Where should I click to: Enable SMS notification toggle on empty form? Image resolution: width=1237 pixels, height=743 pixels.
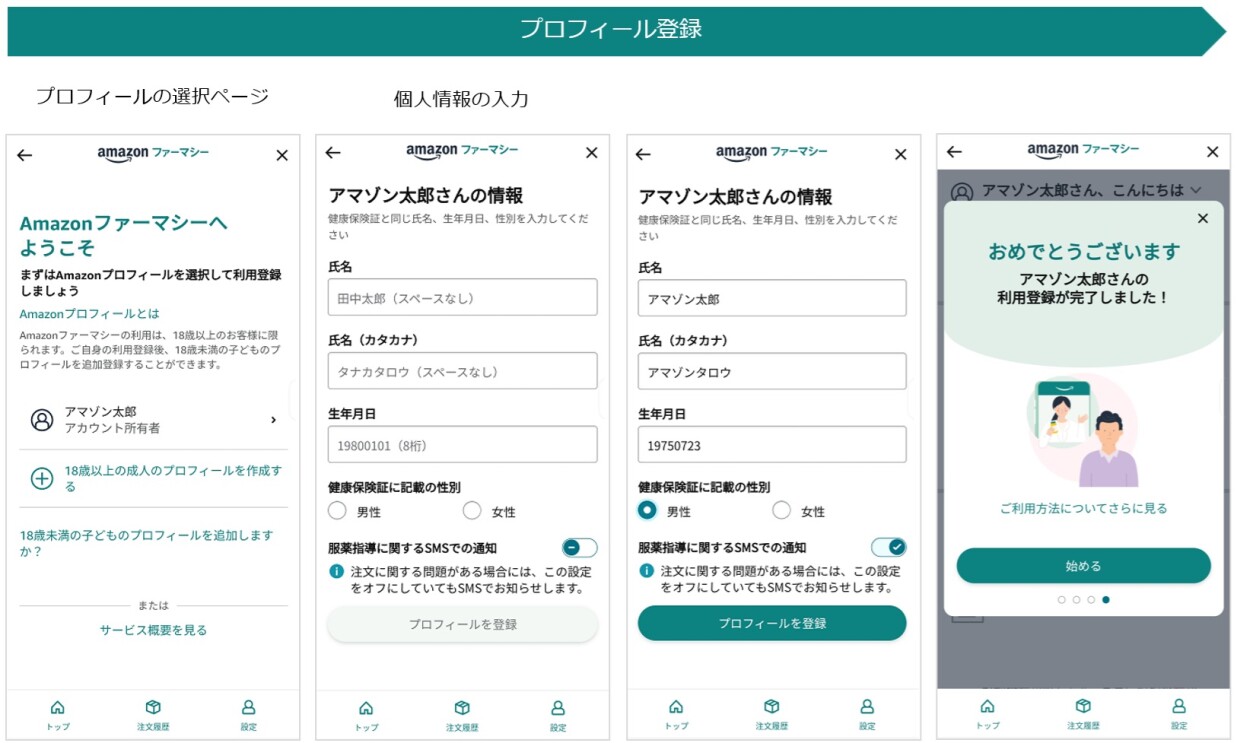579,547
